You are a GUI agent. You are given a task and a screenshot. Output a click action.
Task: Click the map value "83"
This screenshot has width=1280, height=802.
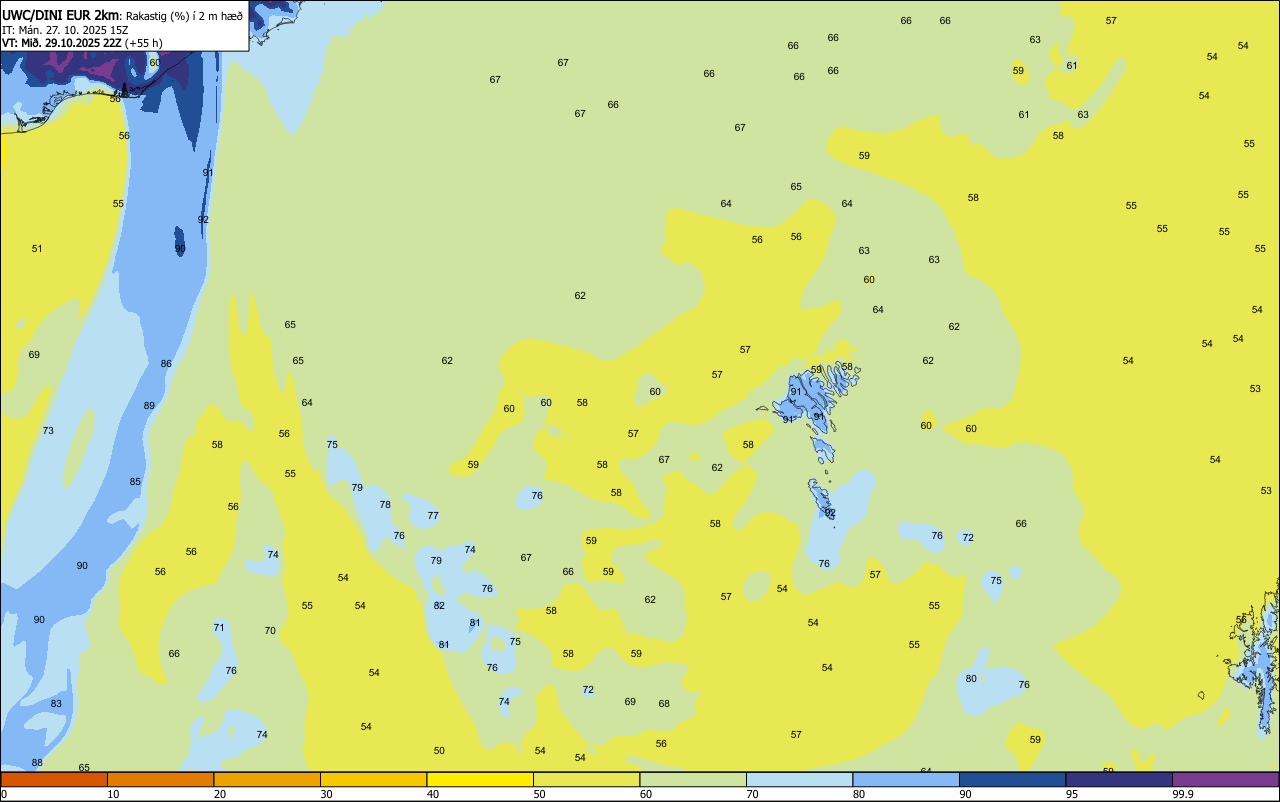point(56,704)
